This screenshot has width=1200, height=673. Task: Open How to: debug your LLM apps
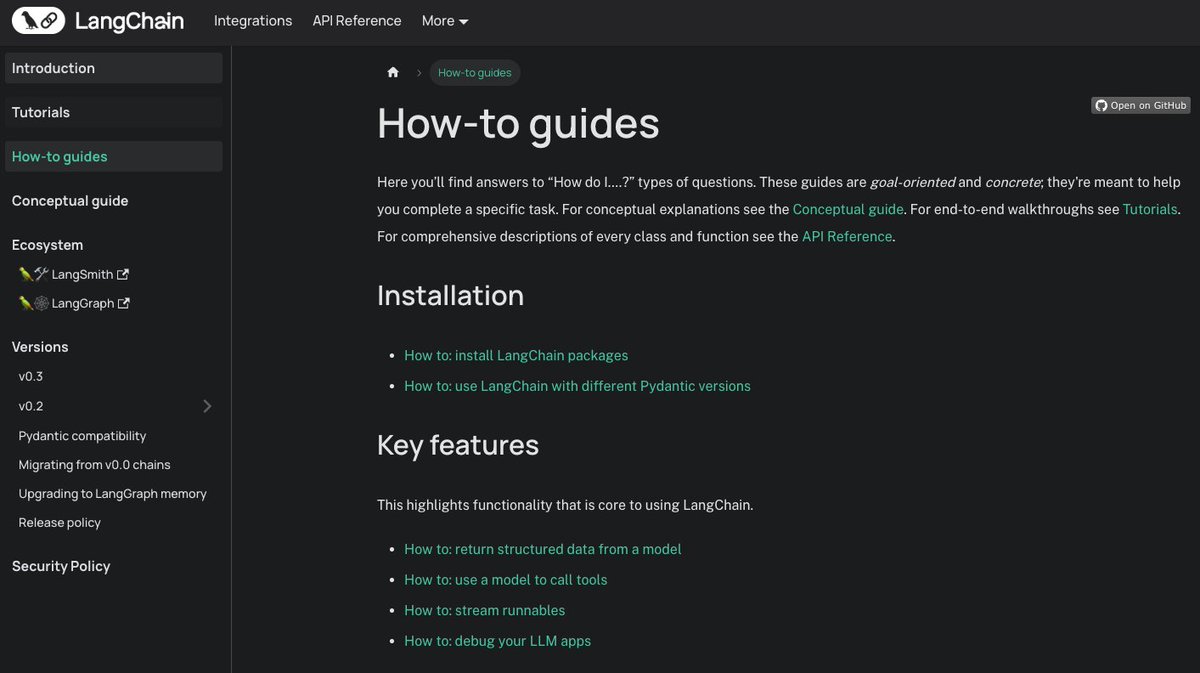[498, 641]
